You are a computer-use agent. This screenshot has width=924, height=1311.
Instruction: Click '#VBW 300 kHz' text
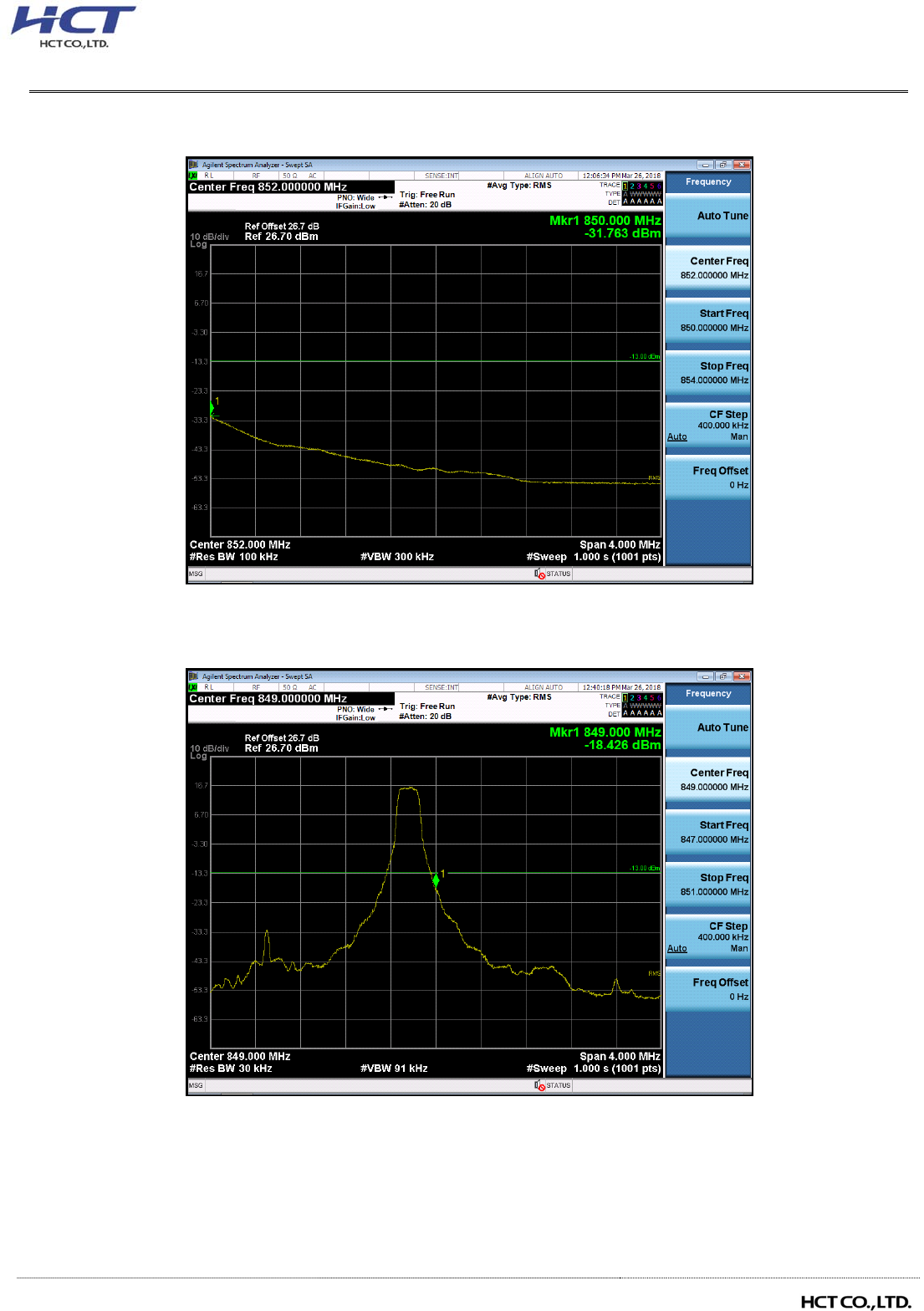point(397,557)
